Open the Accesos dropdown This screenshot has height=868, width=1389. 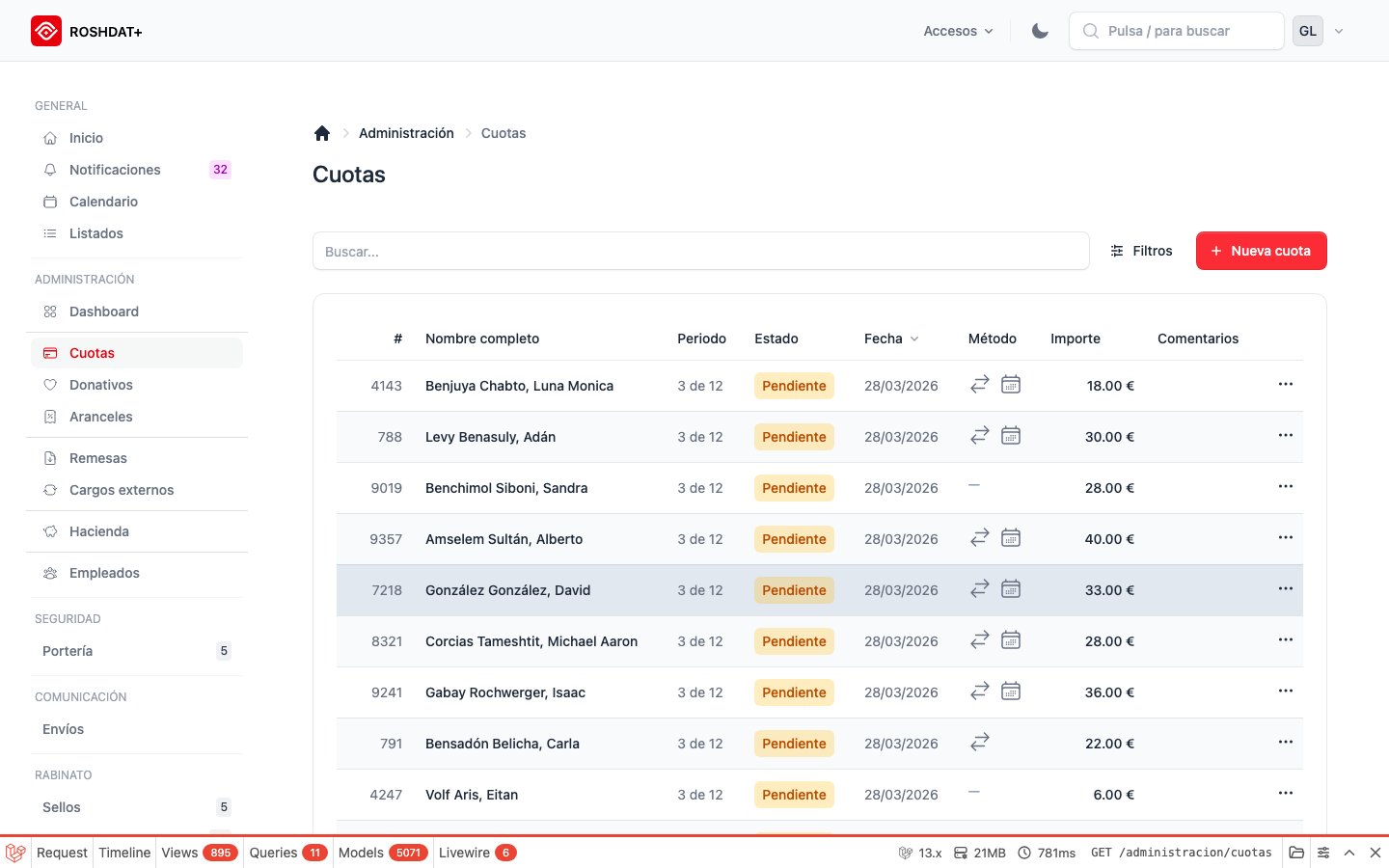957,31
